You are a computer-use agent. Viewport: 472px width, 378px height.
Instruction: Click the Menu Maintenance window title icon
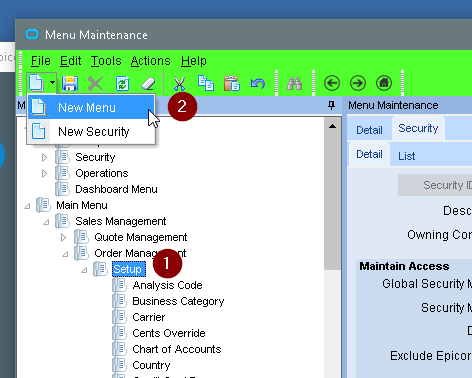[x=32, y=34]
